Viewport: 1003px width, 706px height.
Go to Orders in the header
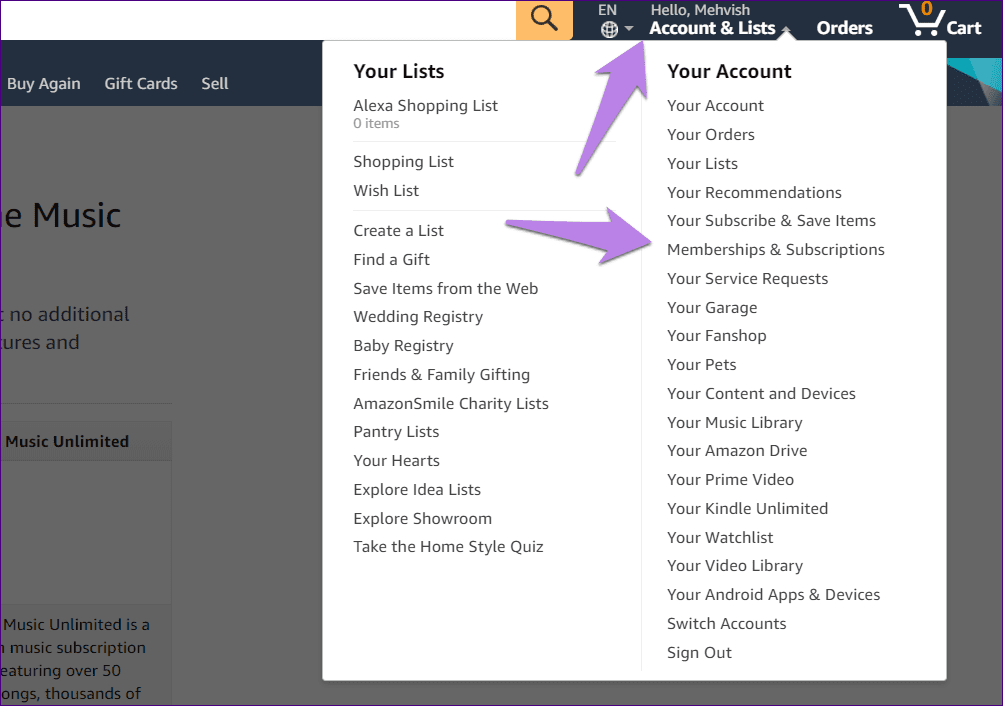(x=844, y=28)
